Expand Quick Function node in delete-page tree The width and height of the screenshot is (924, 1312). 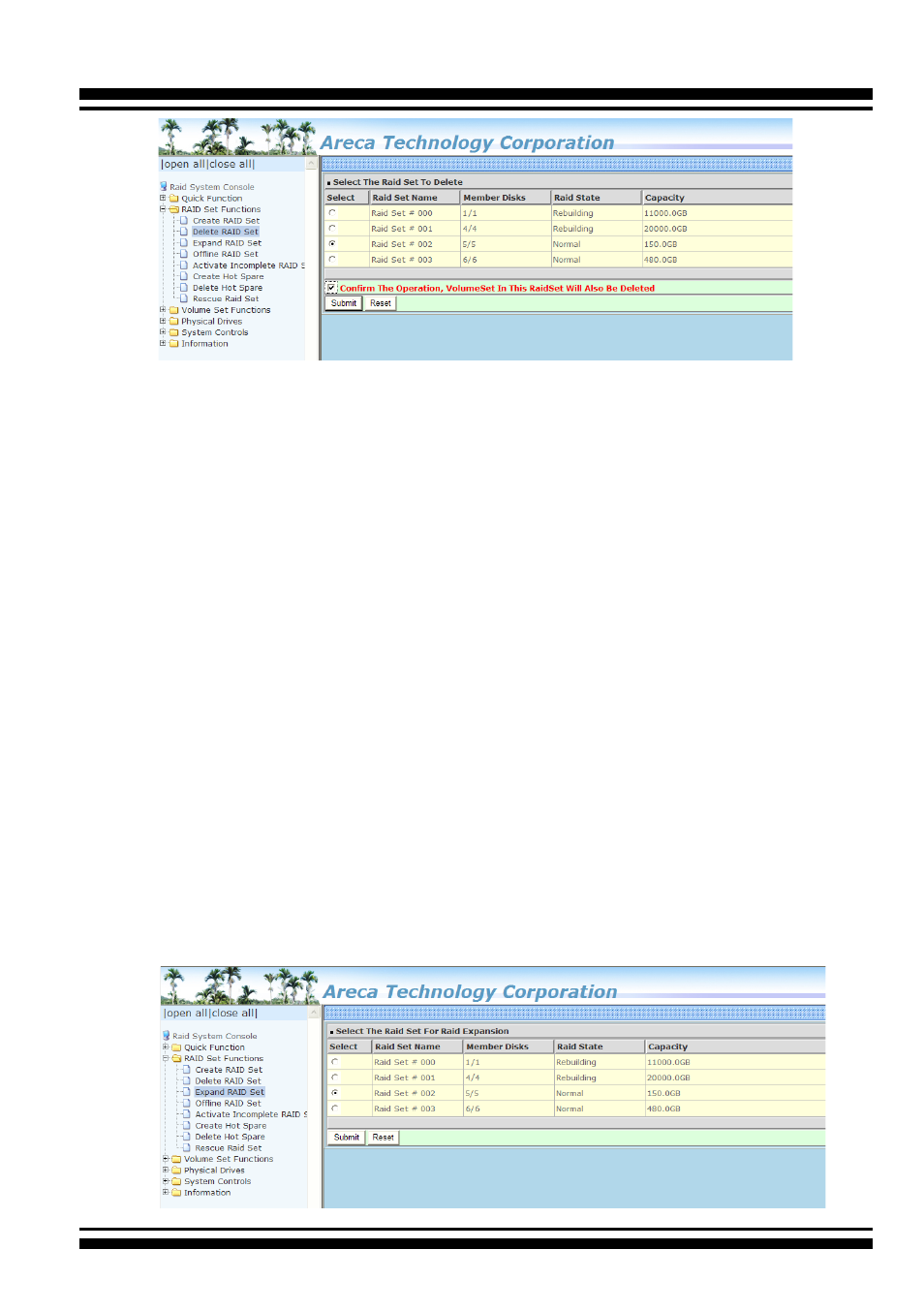[163, 198]
